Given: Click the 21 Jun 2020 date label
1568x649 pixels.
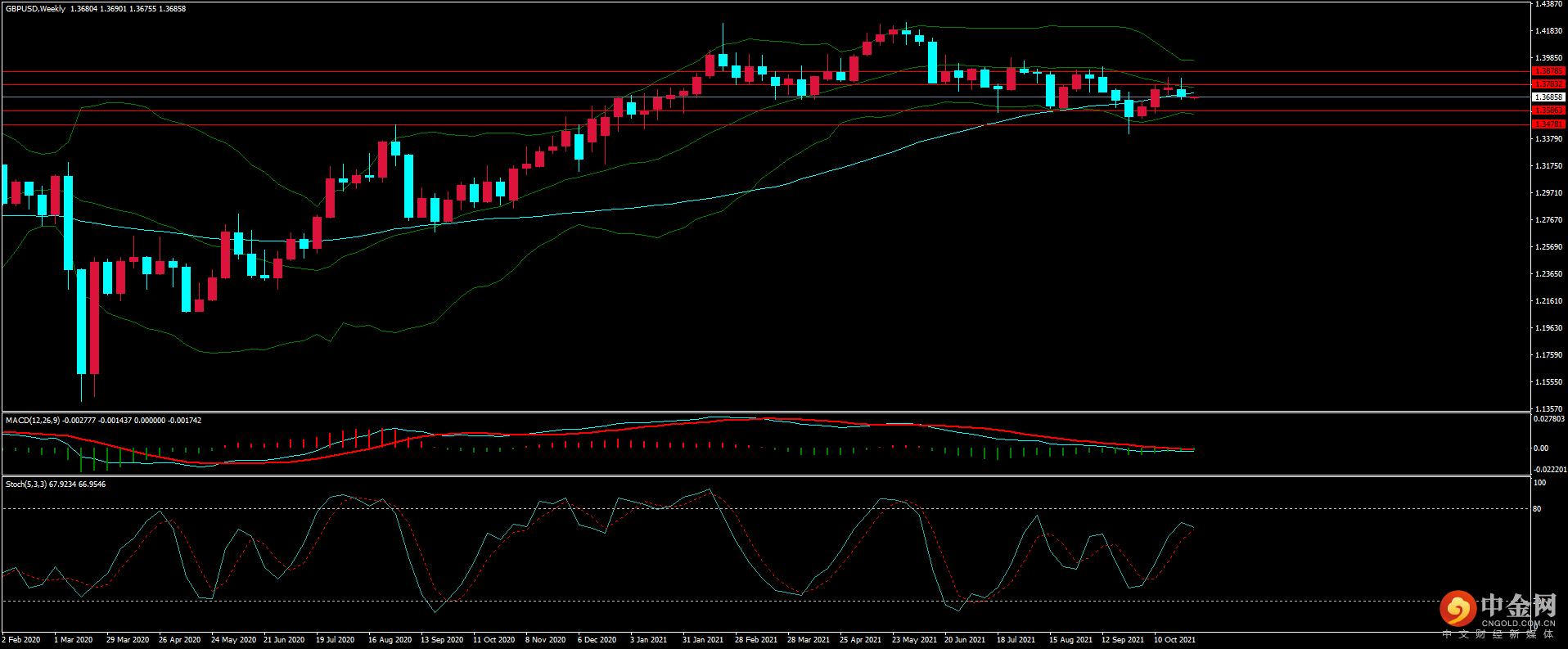Looking at the screenshot, I should tap(284, 640).
